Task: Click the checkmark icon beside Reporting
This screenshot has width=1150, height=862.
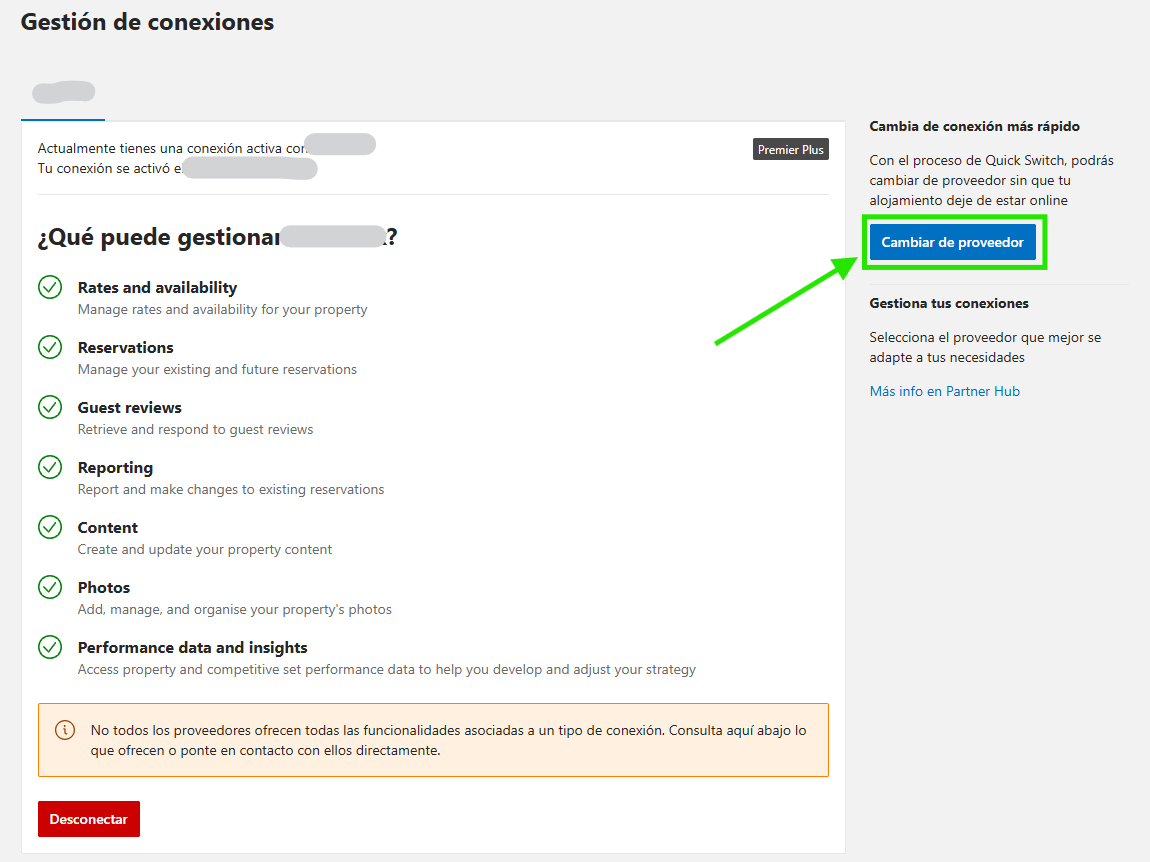Action: point(50,467)
